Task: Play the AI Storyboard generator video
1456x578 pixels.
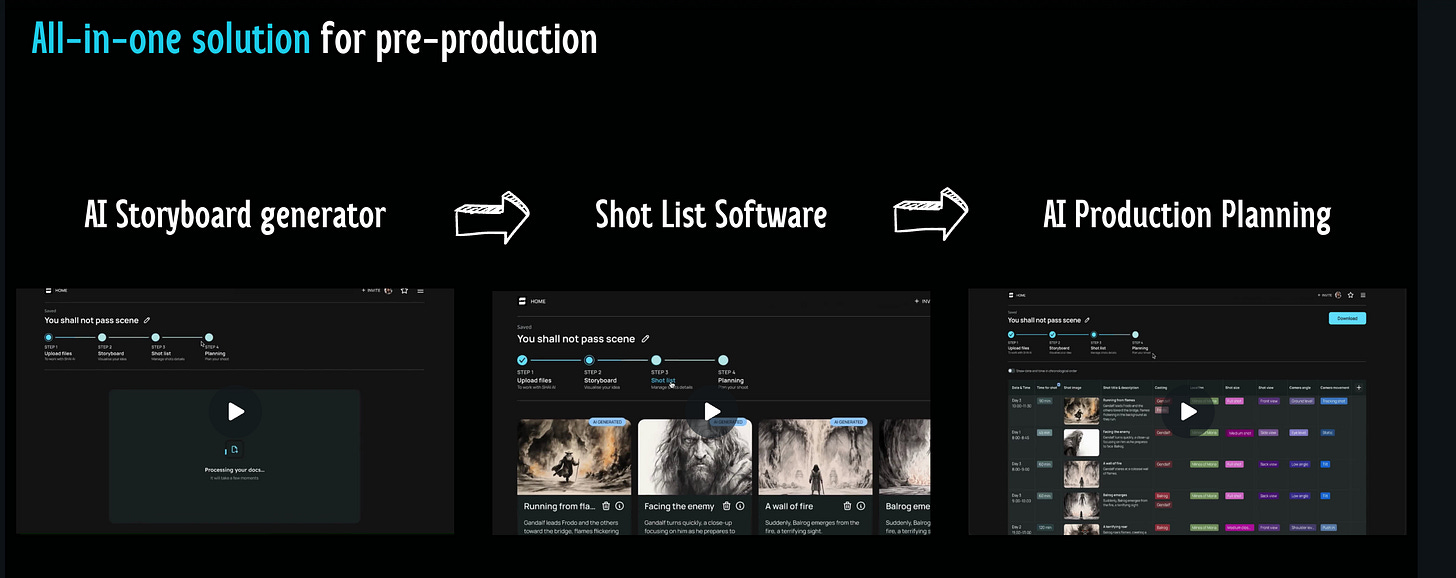Action: pyautogui.click(x=236, y=411)
